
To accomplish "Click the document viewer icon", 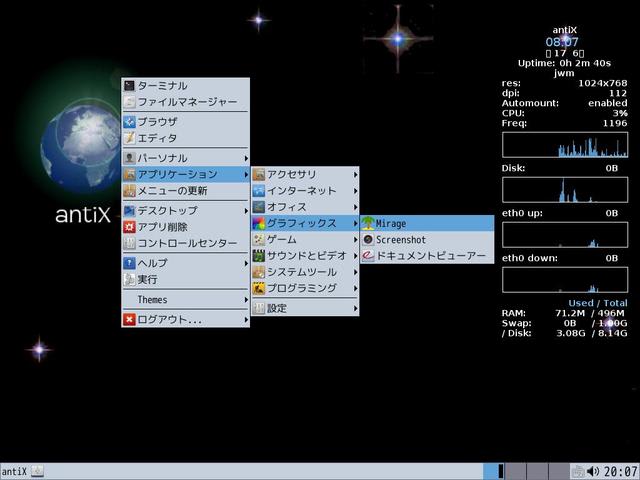I will click(368, 256).
